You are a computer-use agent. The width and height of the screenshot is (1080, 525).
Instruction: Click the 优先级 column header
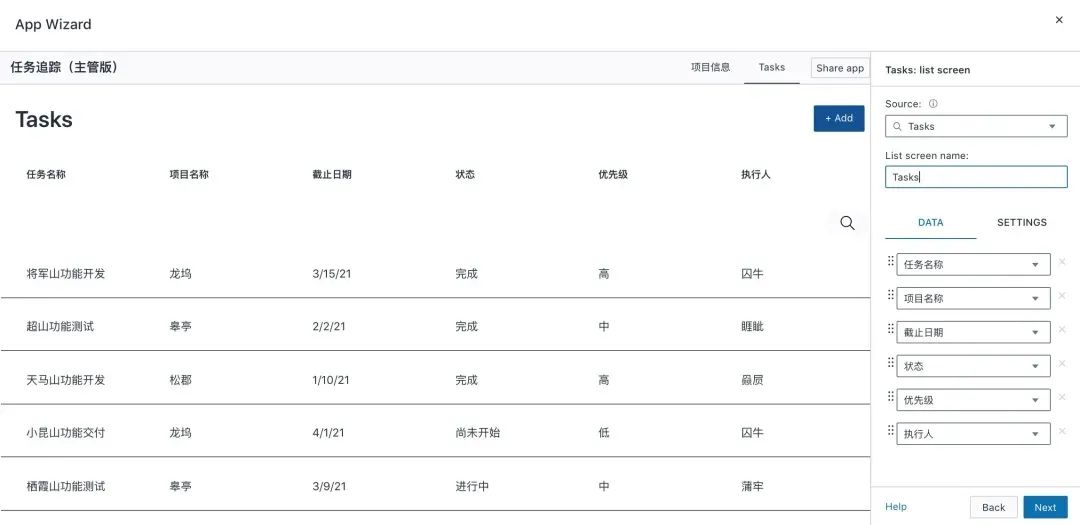[x=613, y=174]
